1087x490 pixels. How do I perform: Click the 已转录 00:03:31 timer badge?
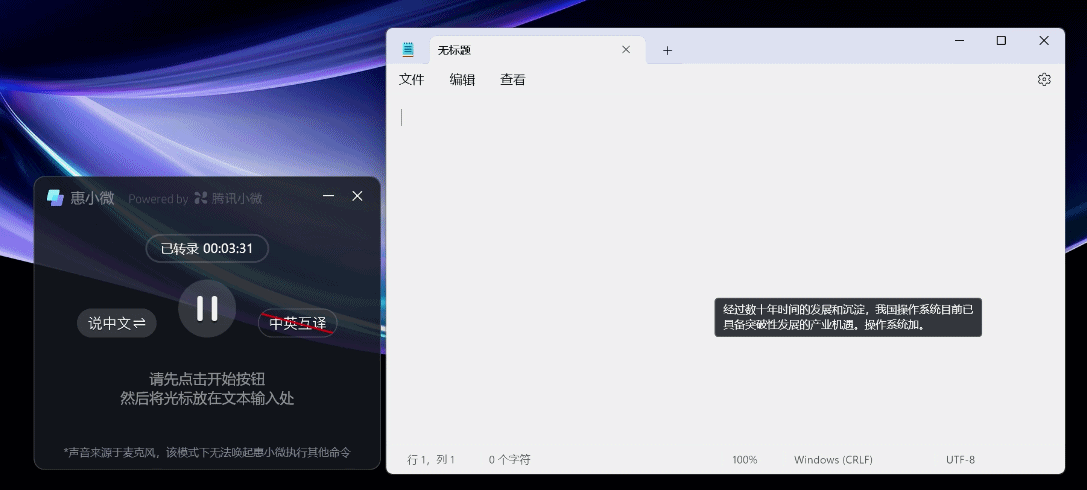tap(207, 248)
